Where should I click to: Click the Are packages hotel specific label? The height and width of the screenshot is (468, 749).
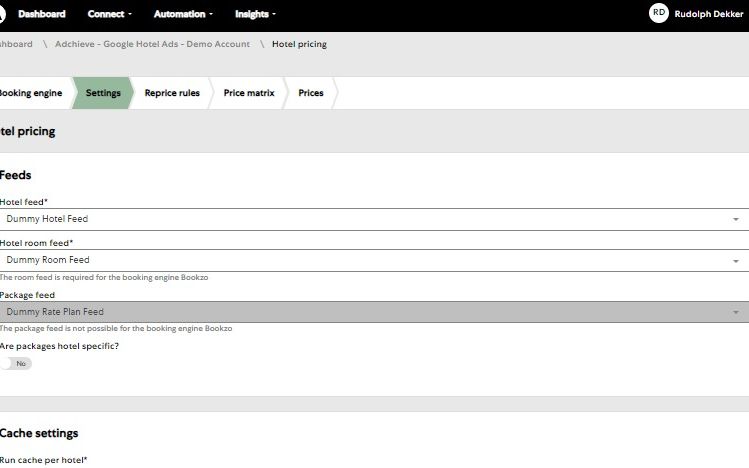[x=59, y=346]
